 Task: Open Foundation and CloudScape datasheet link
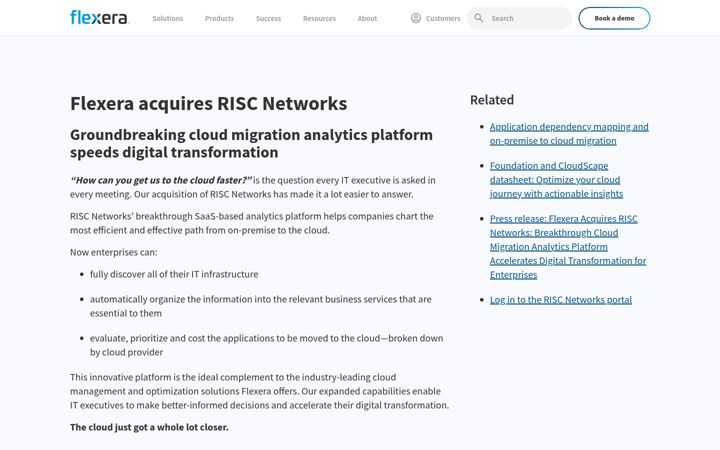(x=556, y=180)
